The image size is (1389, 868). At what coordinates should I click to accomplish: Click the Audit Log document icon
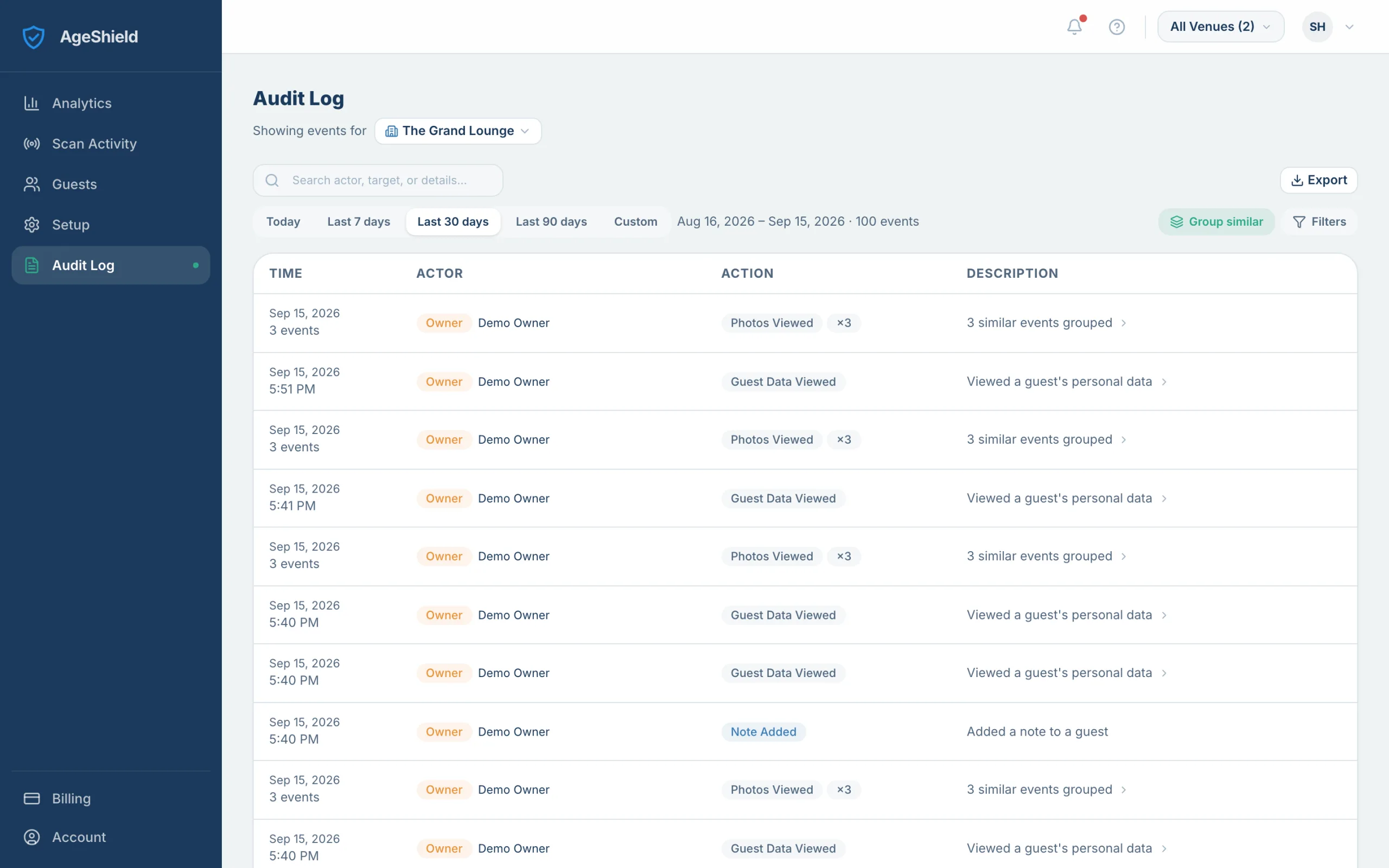tap(31, 265)
